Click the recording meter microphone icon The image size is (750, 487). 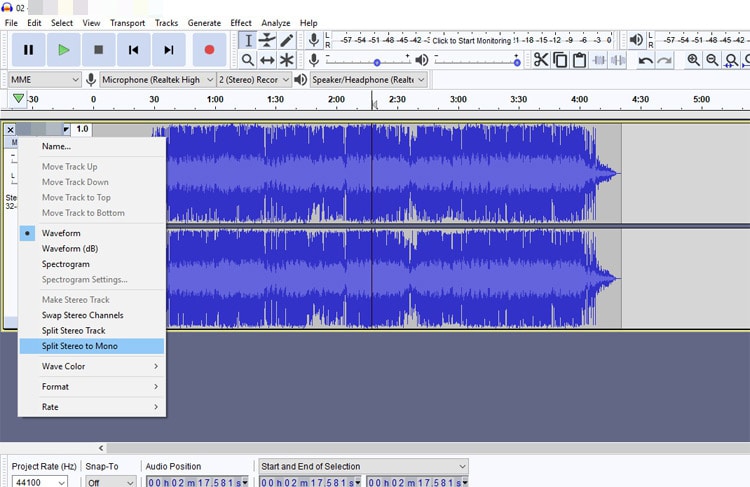tap(314, 40)
